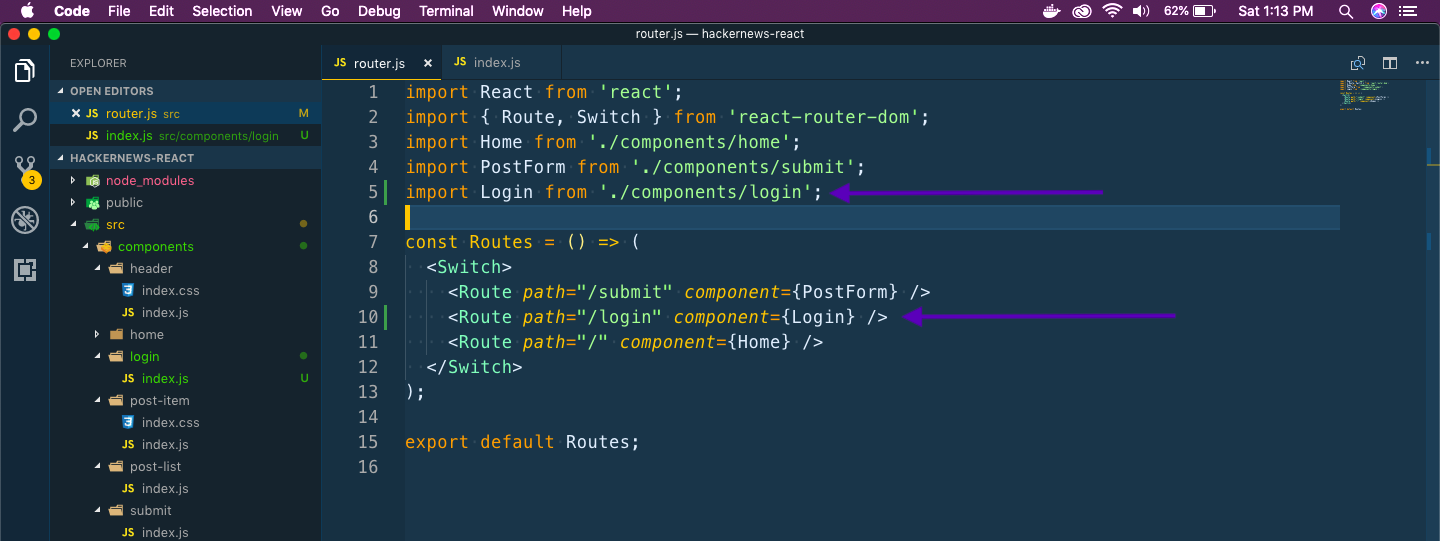The image size is (1440, 541).
Task: Collapse the src folder
Action: coord(73,225)
